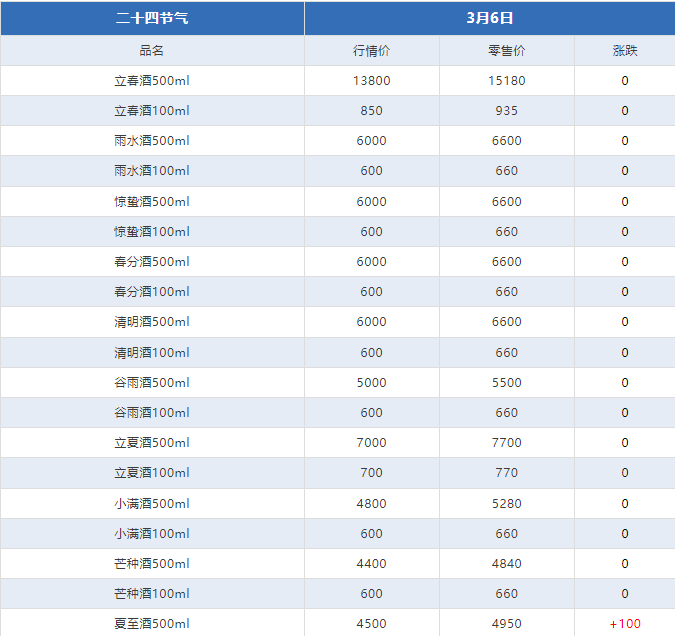Click the 谷雨酒500ml product name
The height and width of the screenshot is (636, 675).
tap(152, 383)
